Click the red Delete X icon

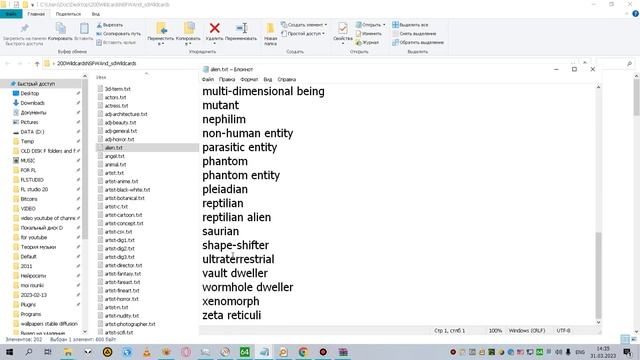[x=214, y=28]
